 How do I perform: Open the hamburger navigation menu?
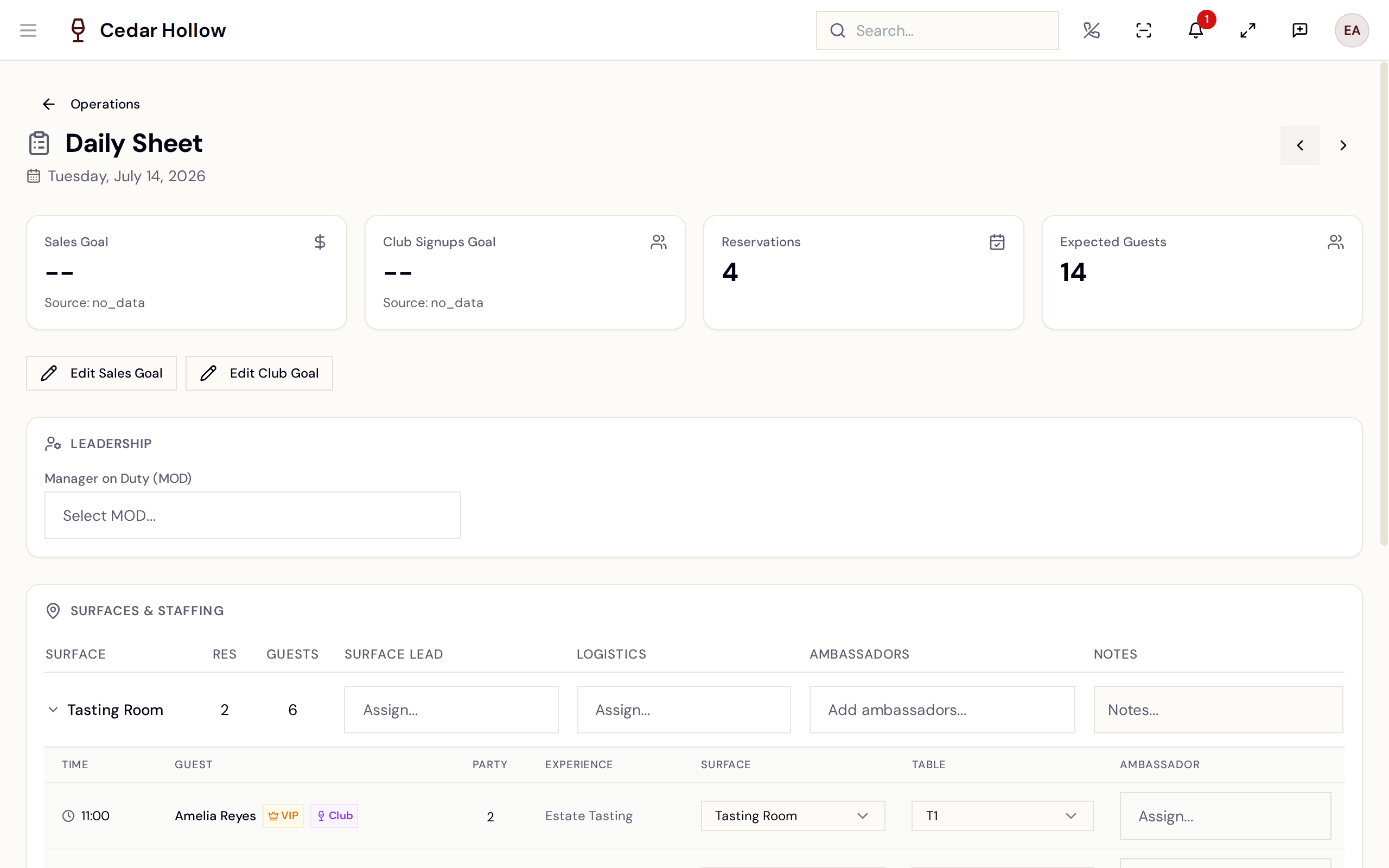(28, 30)
